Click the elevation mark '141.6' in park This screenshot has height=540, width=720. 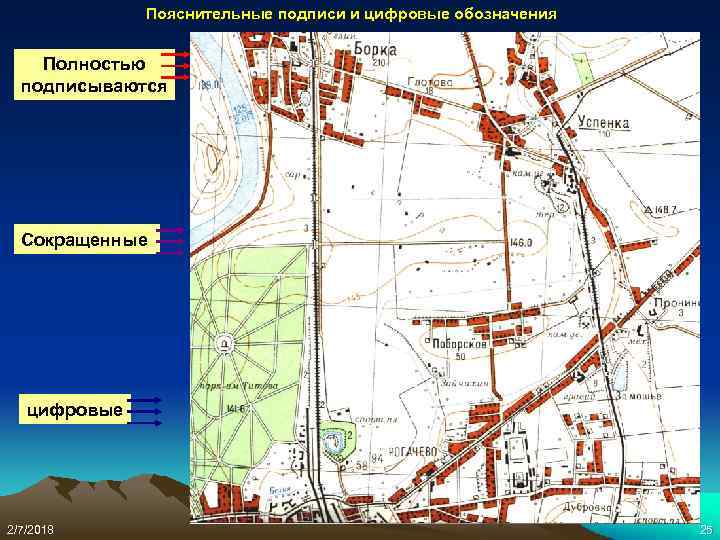(237, 408)
